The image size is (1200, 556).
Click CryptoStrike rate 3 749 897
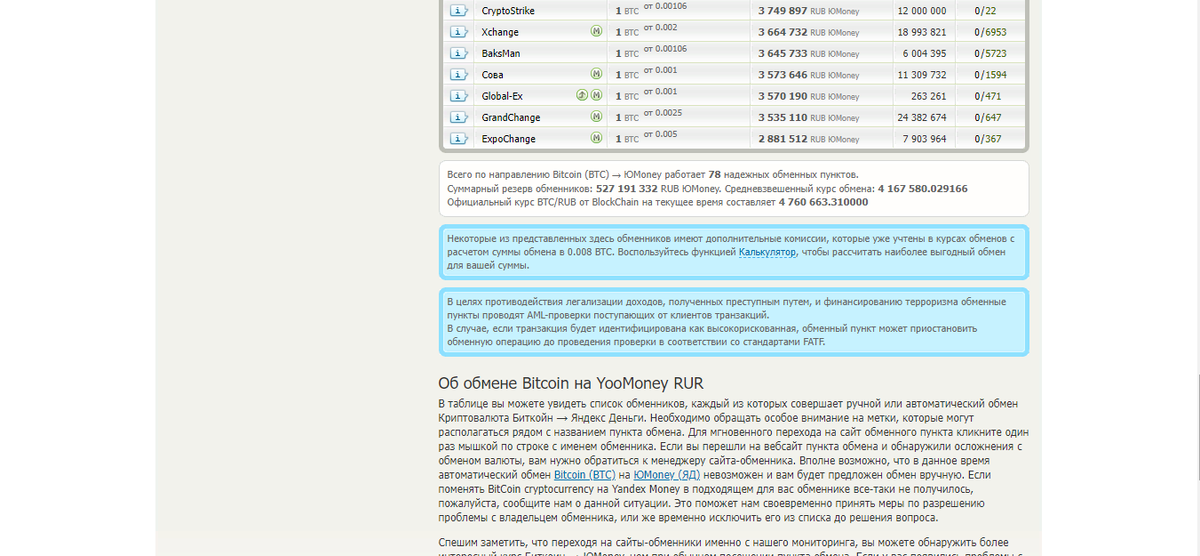[782, 11]
